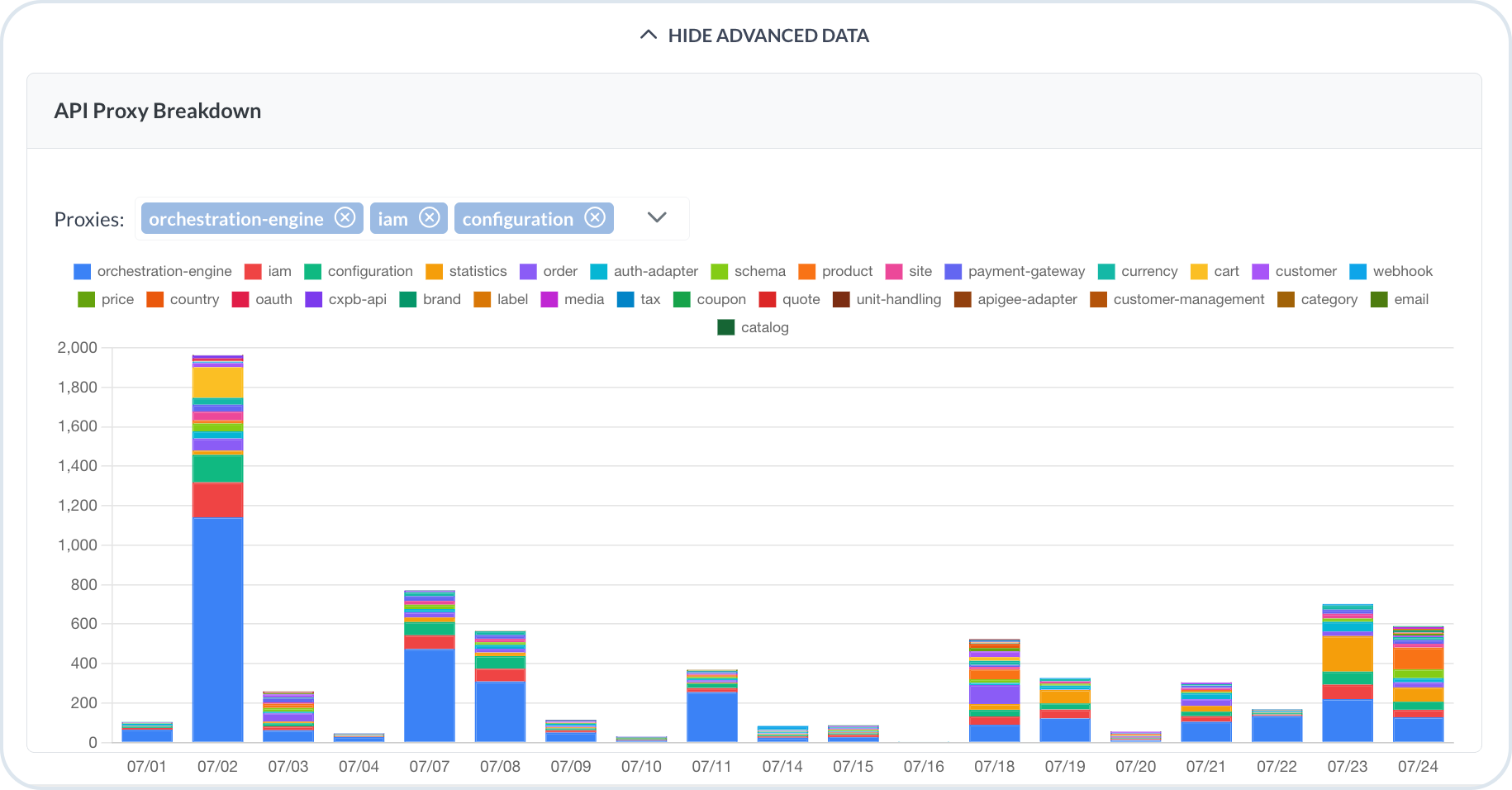1512x790 pixels.
Task: Open the Proxies dropdown chevron
Action: (657, 217)
